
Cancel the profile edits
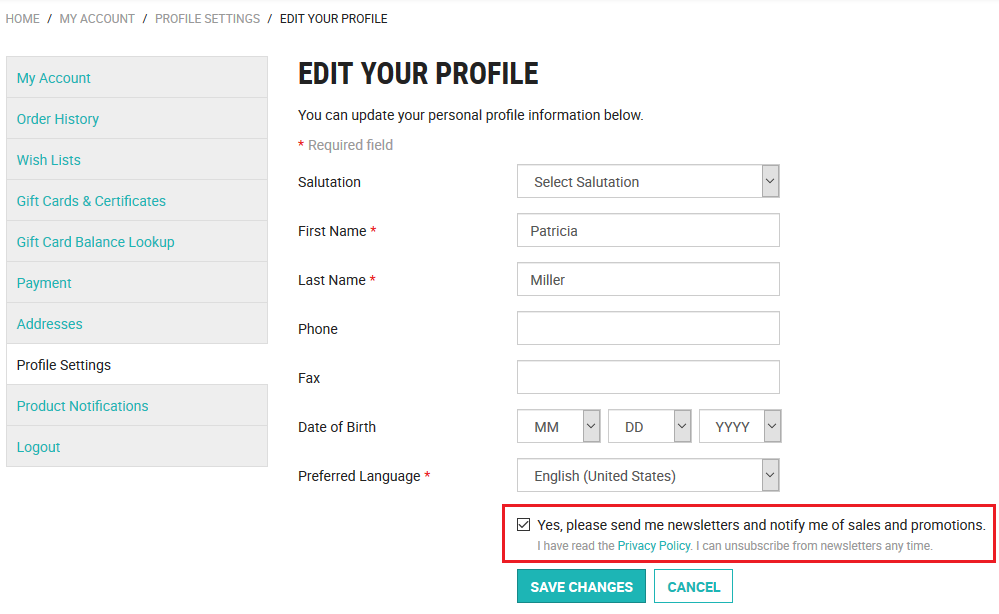(692, 586)
